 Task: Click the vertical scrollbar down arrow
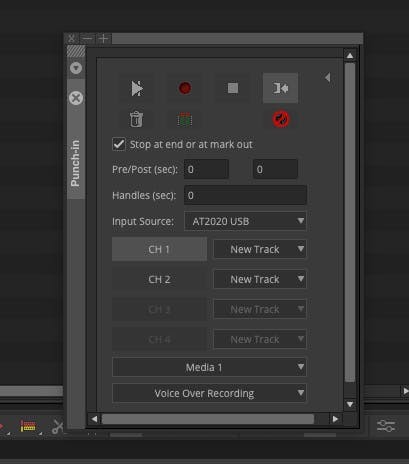(x=350, y=404)
